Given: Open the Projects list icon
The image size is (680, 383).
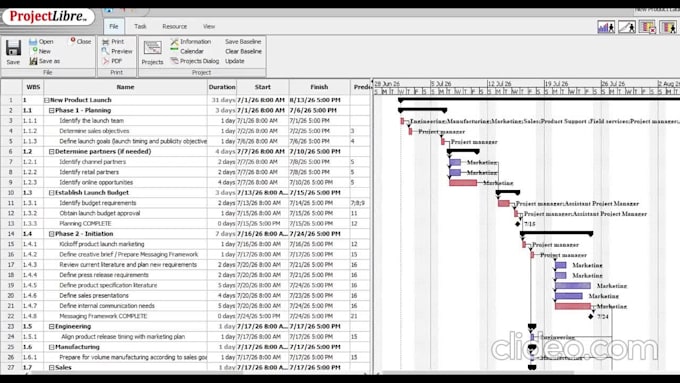Looking at the screenshot, I should coord(152,48).
